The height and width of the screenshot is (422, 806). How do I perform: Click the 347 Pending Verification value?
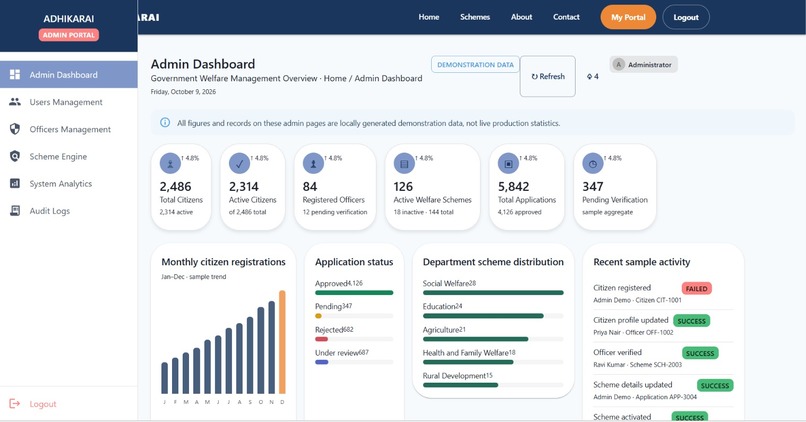(593, 187)
